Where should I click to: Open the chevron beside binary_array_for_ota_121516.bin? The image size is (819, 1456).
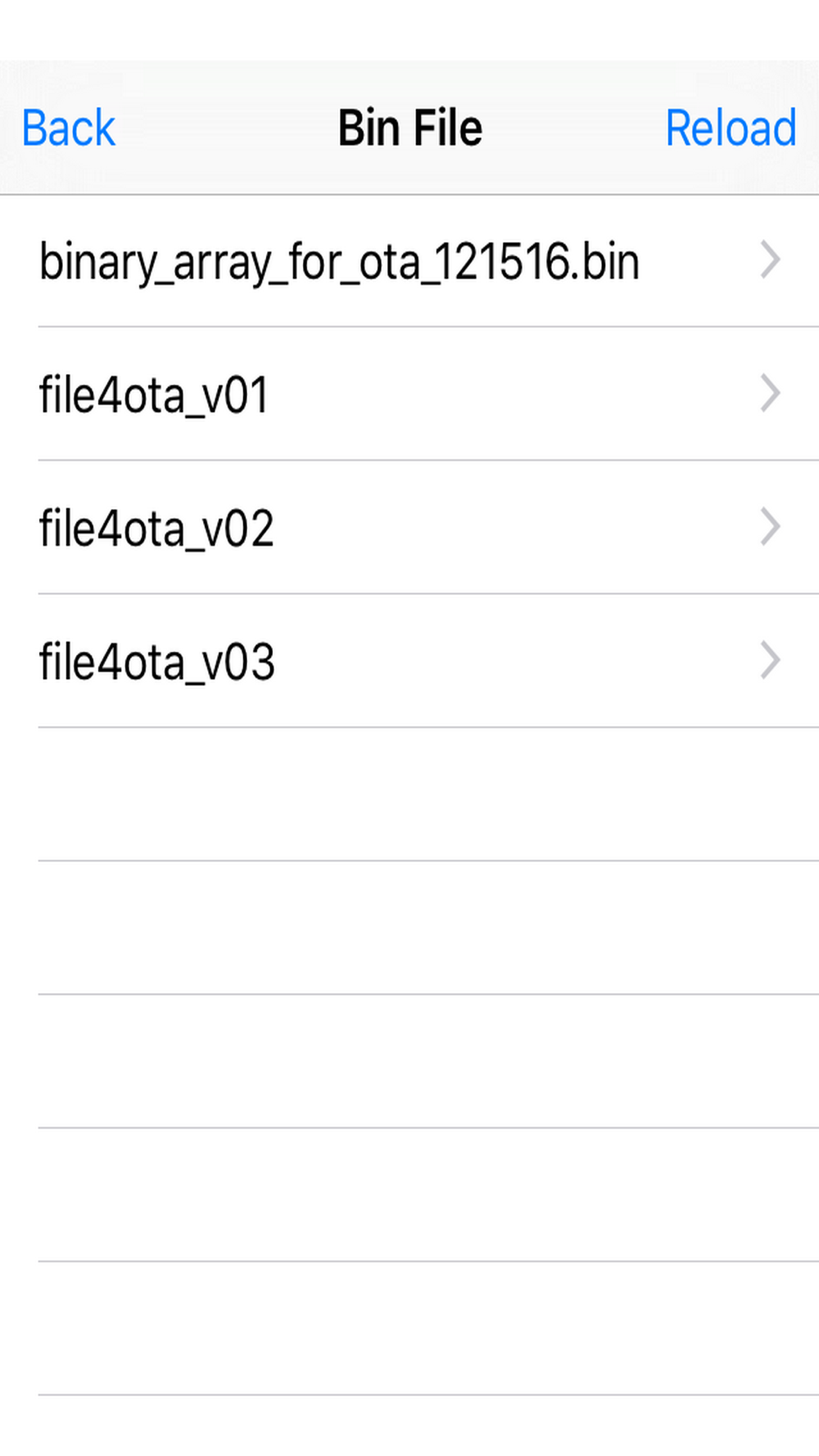(769, 260)
